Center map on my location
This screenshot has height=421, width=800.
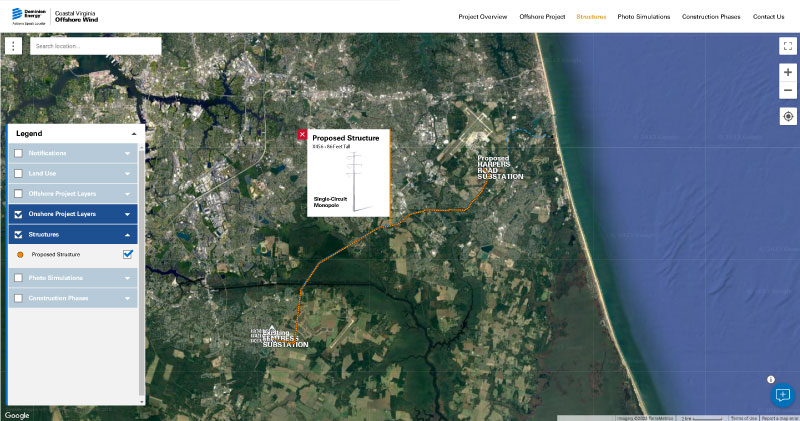(x=788, y=116)
